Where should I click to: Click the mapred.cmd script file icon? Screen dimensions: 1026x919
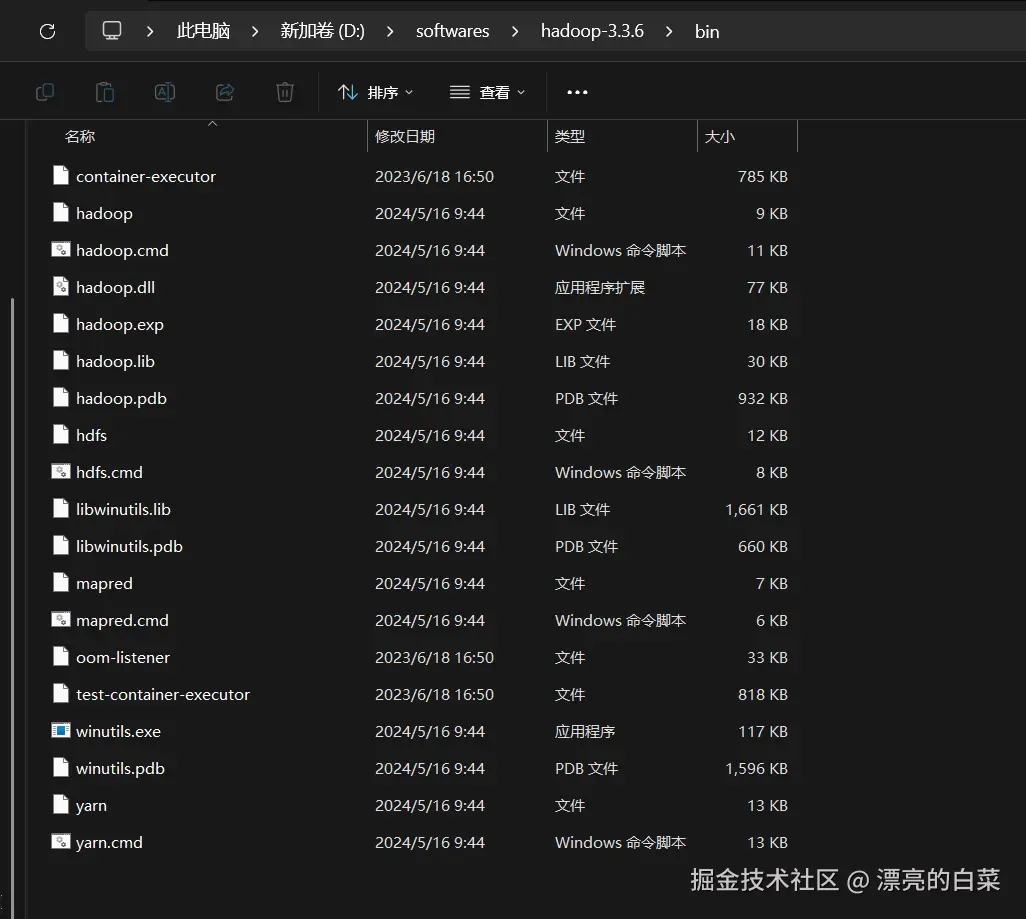point(61,619)
